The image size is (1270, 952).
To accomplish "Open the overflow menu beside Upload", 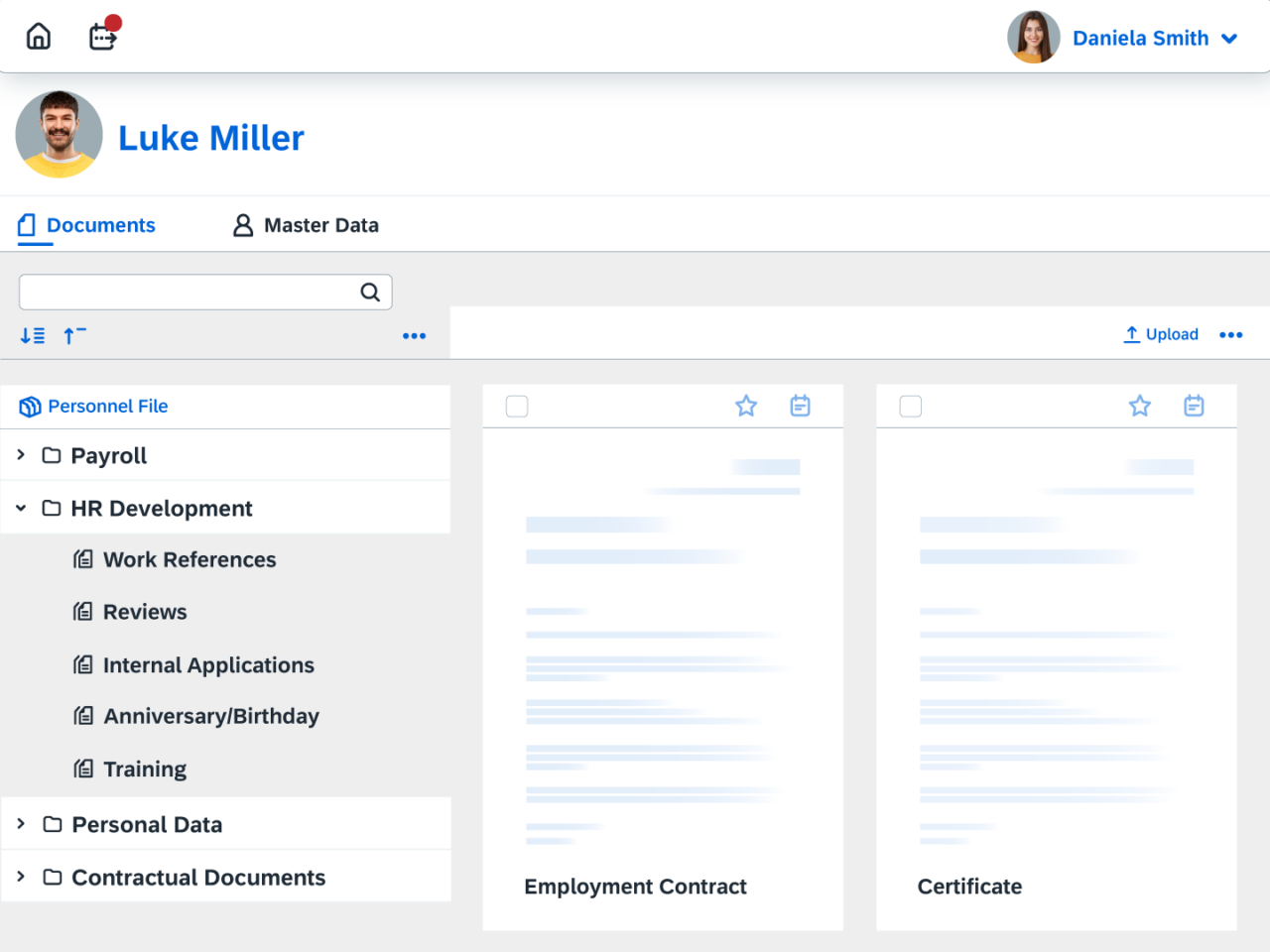I will tap(1230, 335).
